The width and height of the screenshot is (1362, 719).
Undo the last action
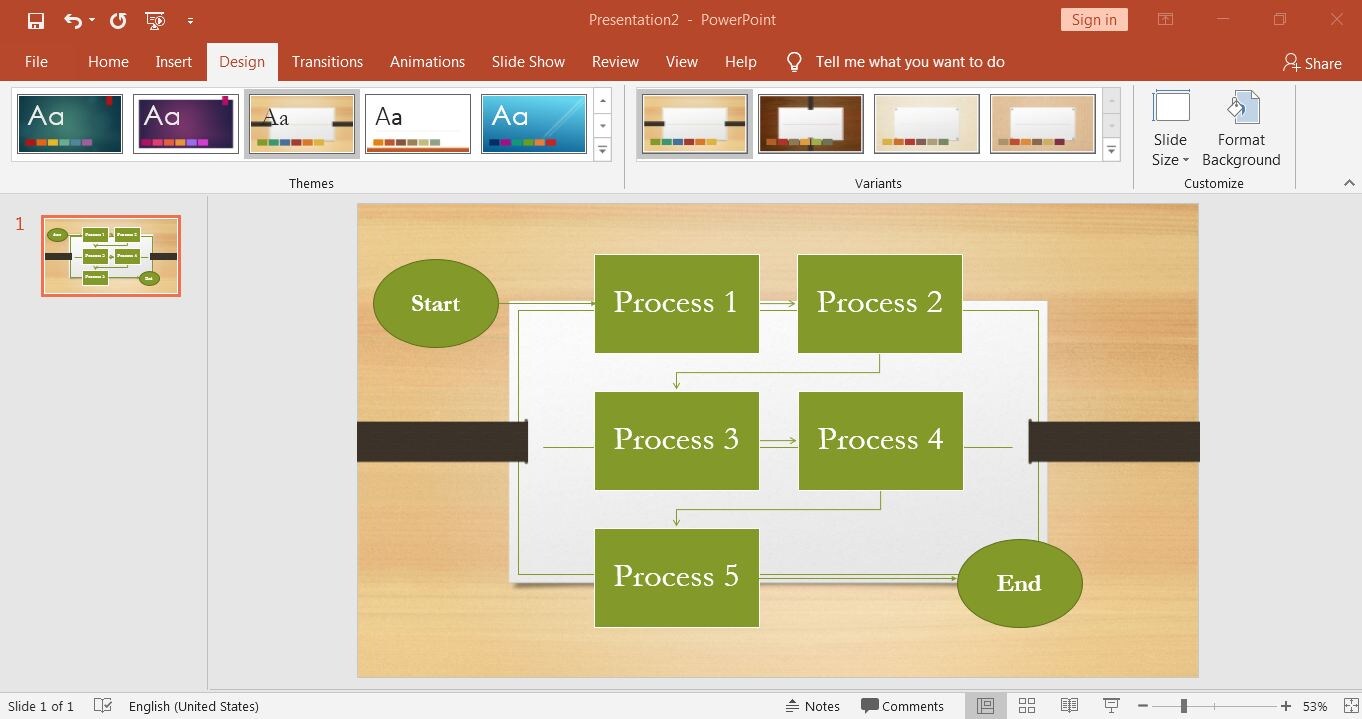[x=73, y=19]
